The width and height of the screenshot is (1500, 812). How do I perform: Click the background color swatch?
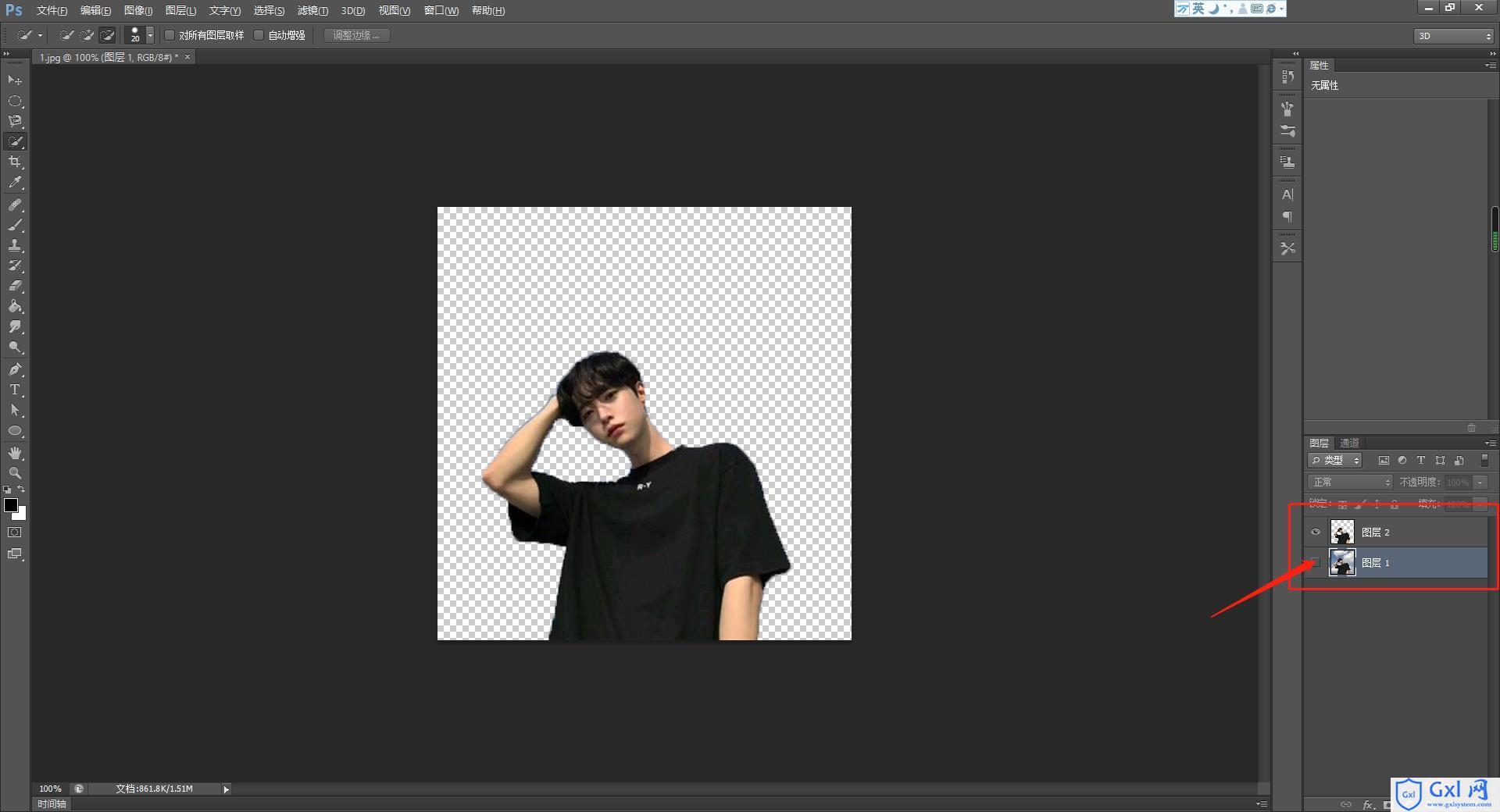click(22, 515)
